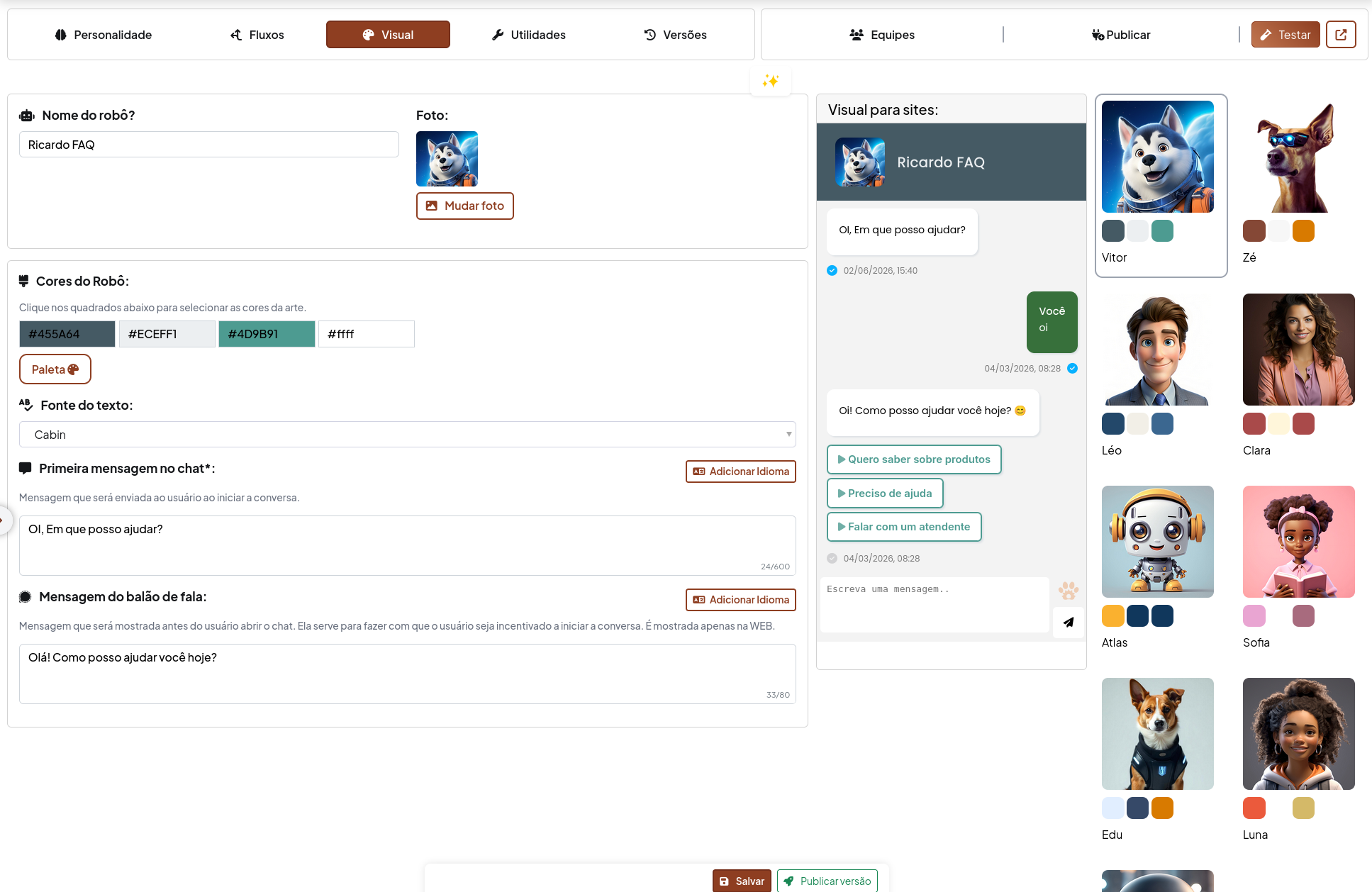
Task: Open the Equipes section
Action: click(882, 35)
